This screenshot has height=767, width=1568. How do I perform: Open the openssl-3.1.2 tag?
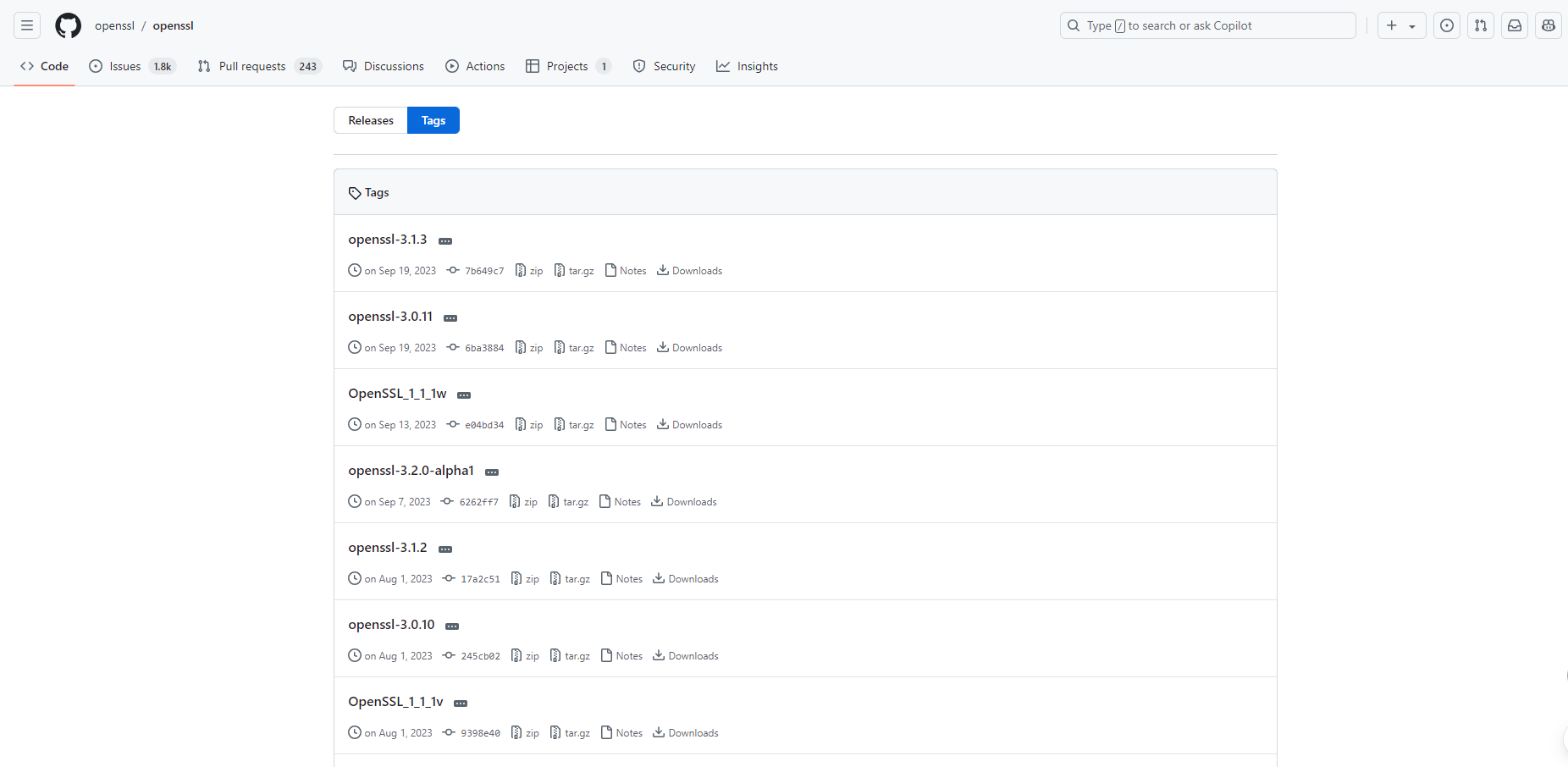pyautogui.click(x=388, y=548)
